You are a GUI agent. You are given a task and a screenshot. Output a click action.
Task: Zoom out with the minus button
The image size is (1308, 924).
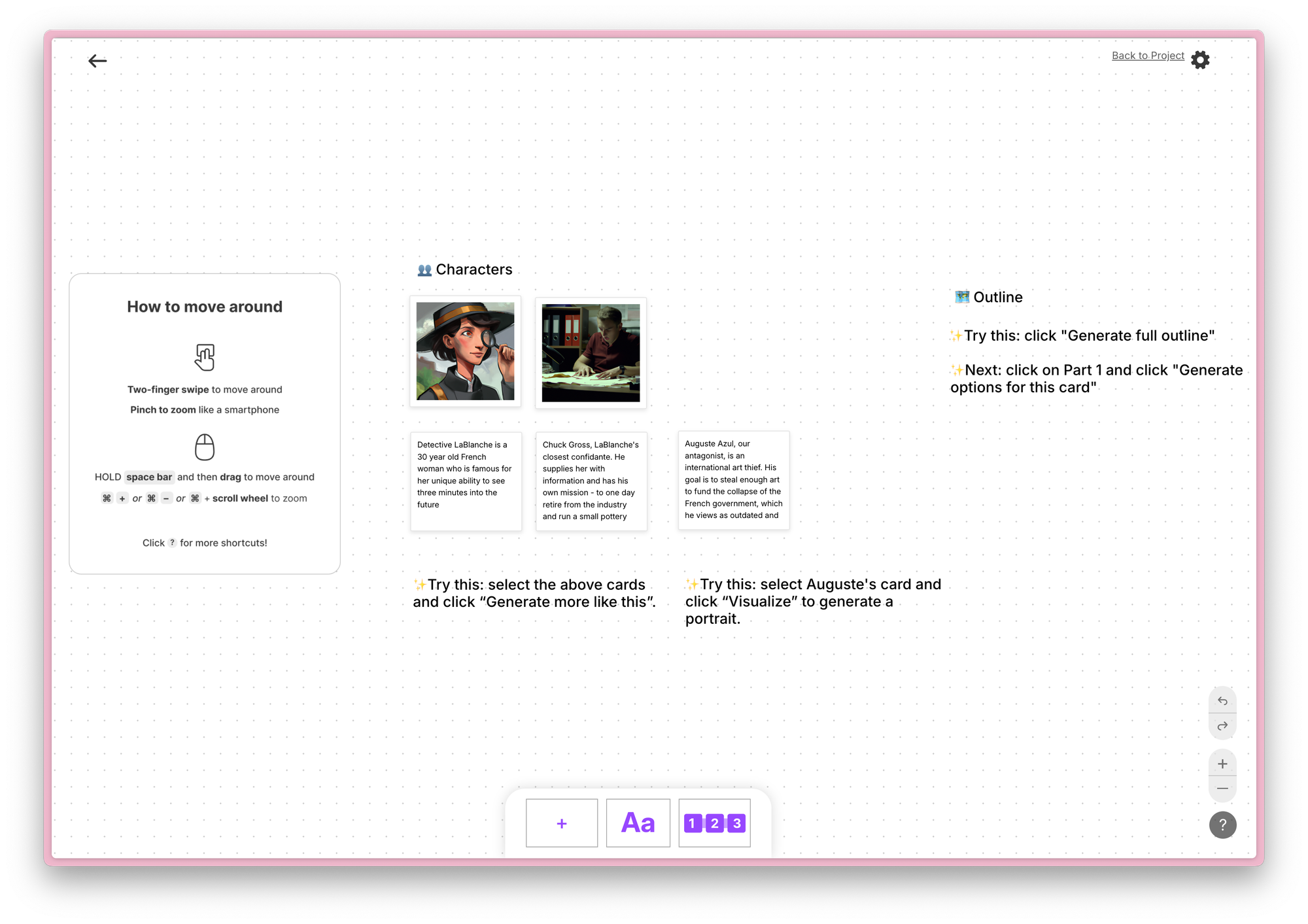pos(1222,789)
